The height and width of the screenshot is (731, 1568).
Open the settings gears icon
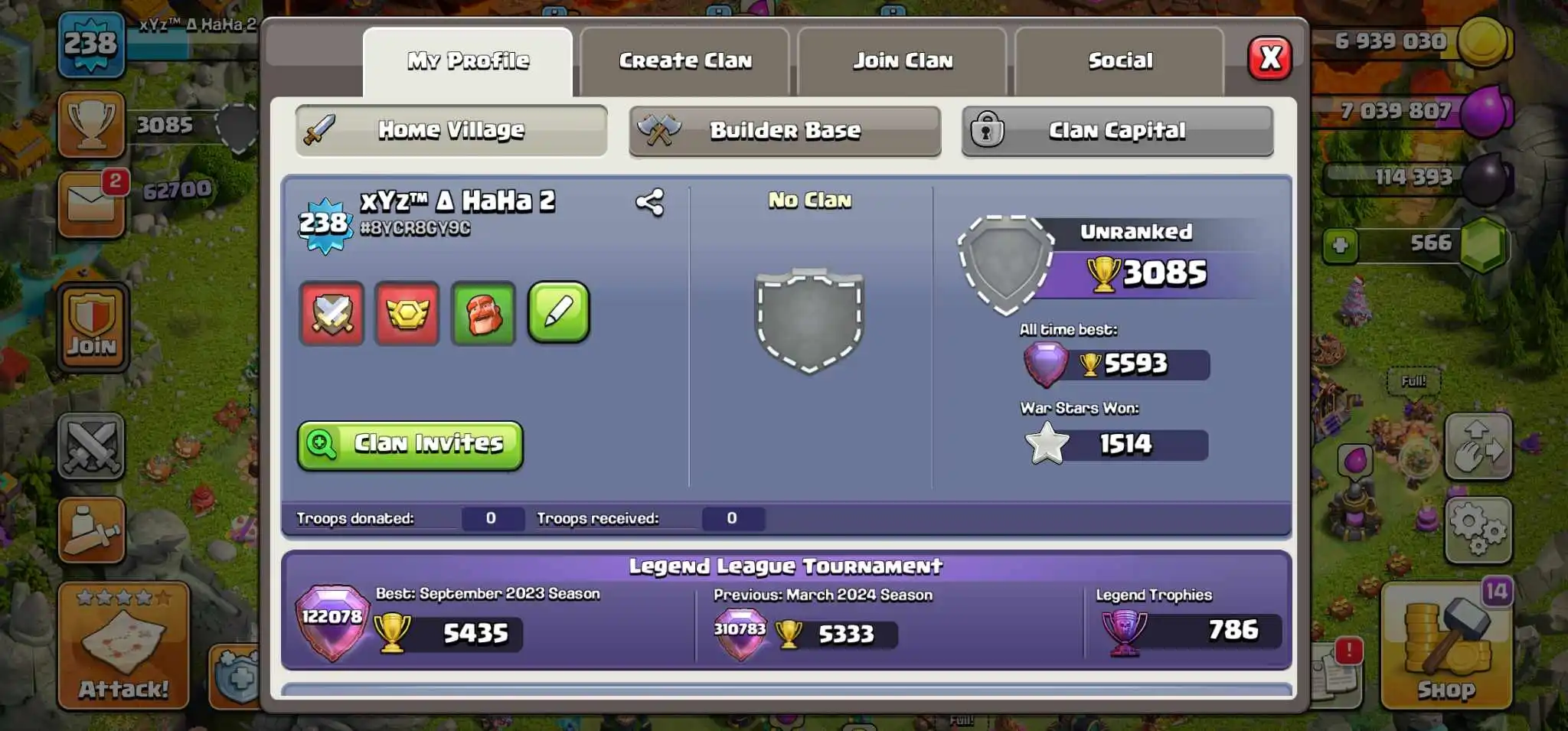(1478, 530)
